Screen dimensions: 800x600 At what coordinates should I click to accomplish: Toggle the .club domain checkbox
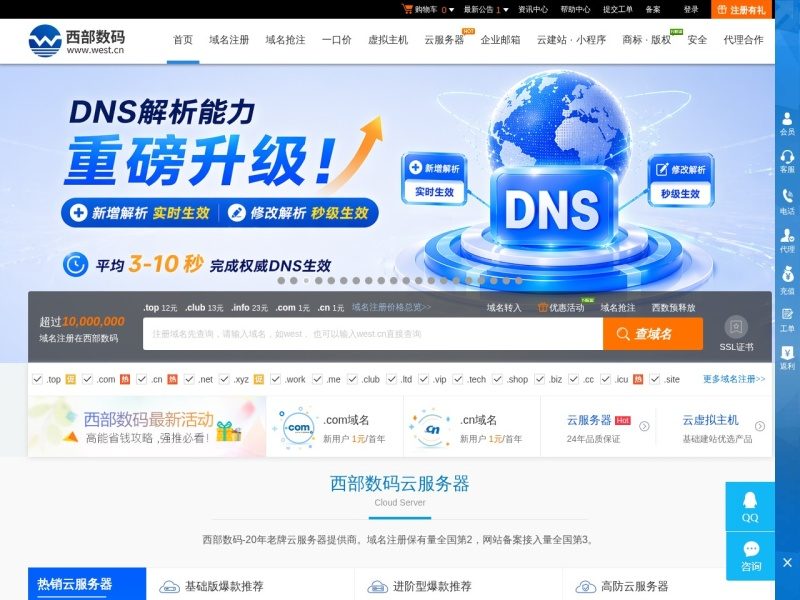352,379
